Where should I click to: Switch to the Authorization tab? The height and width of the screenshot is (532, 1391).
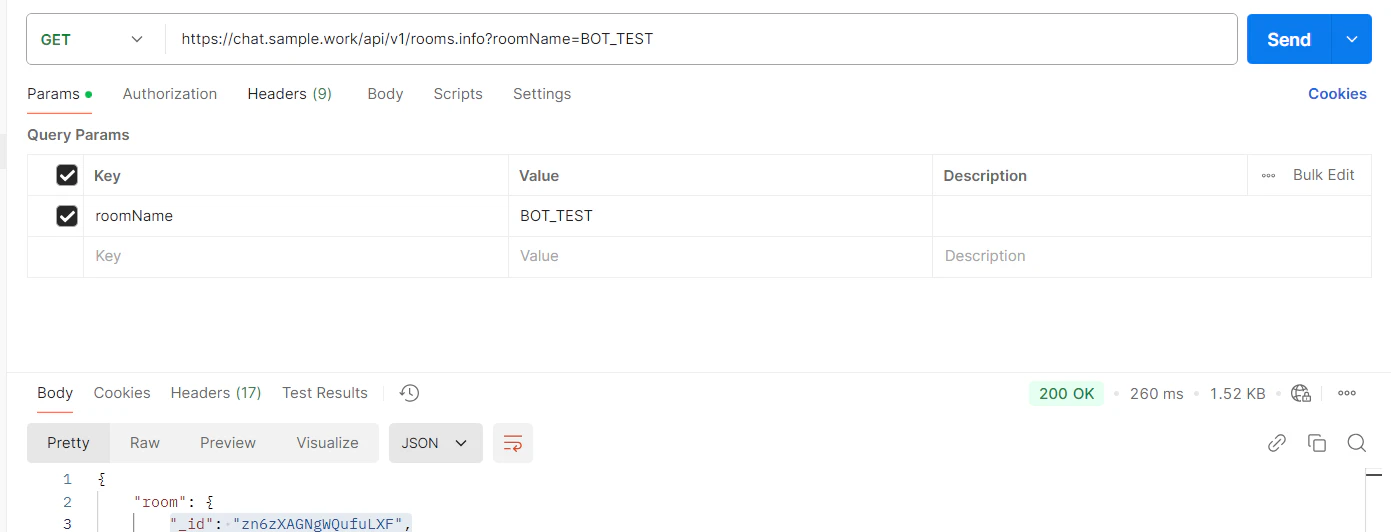point(170,94)
